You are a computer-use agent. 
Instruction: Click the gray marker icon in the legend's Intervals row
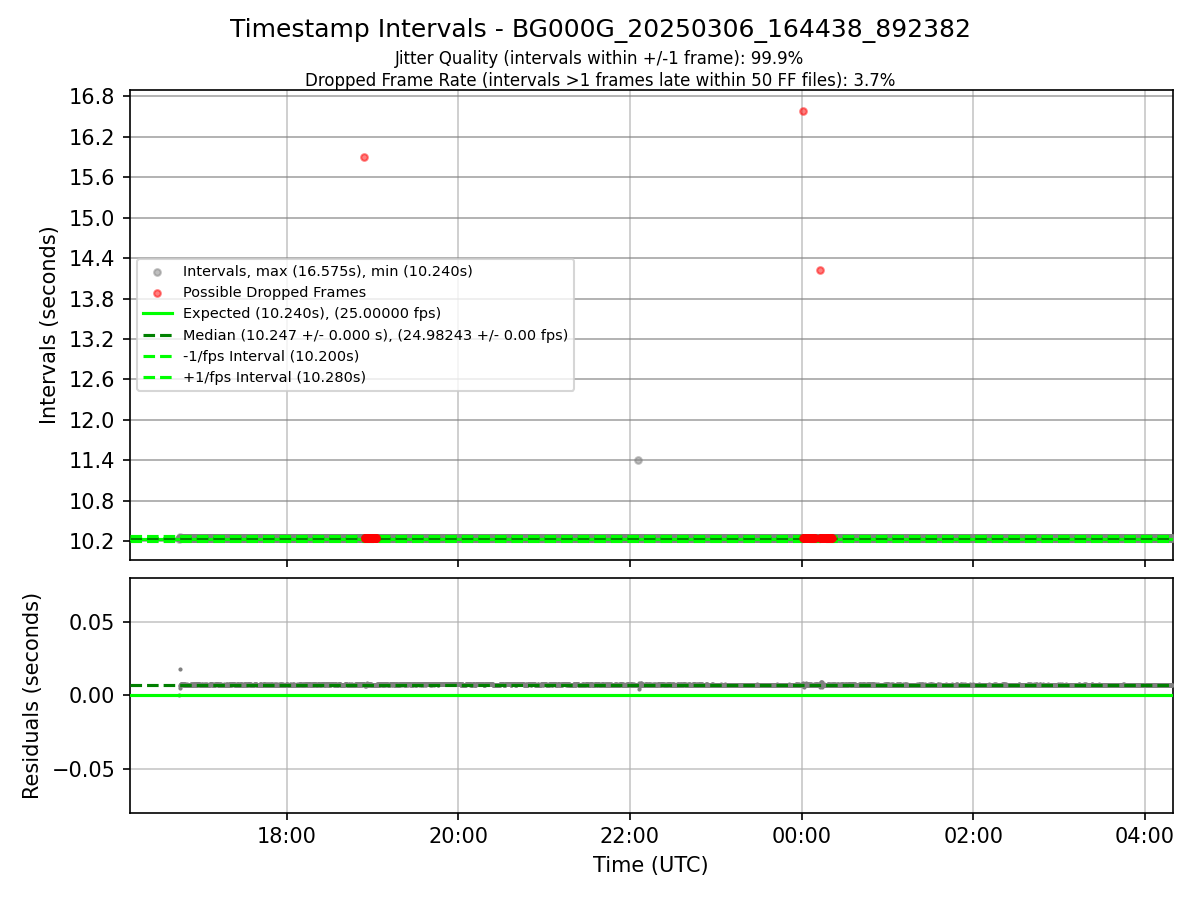pyautogui.click(x=157, y=272)
